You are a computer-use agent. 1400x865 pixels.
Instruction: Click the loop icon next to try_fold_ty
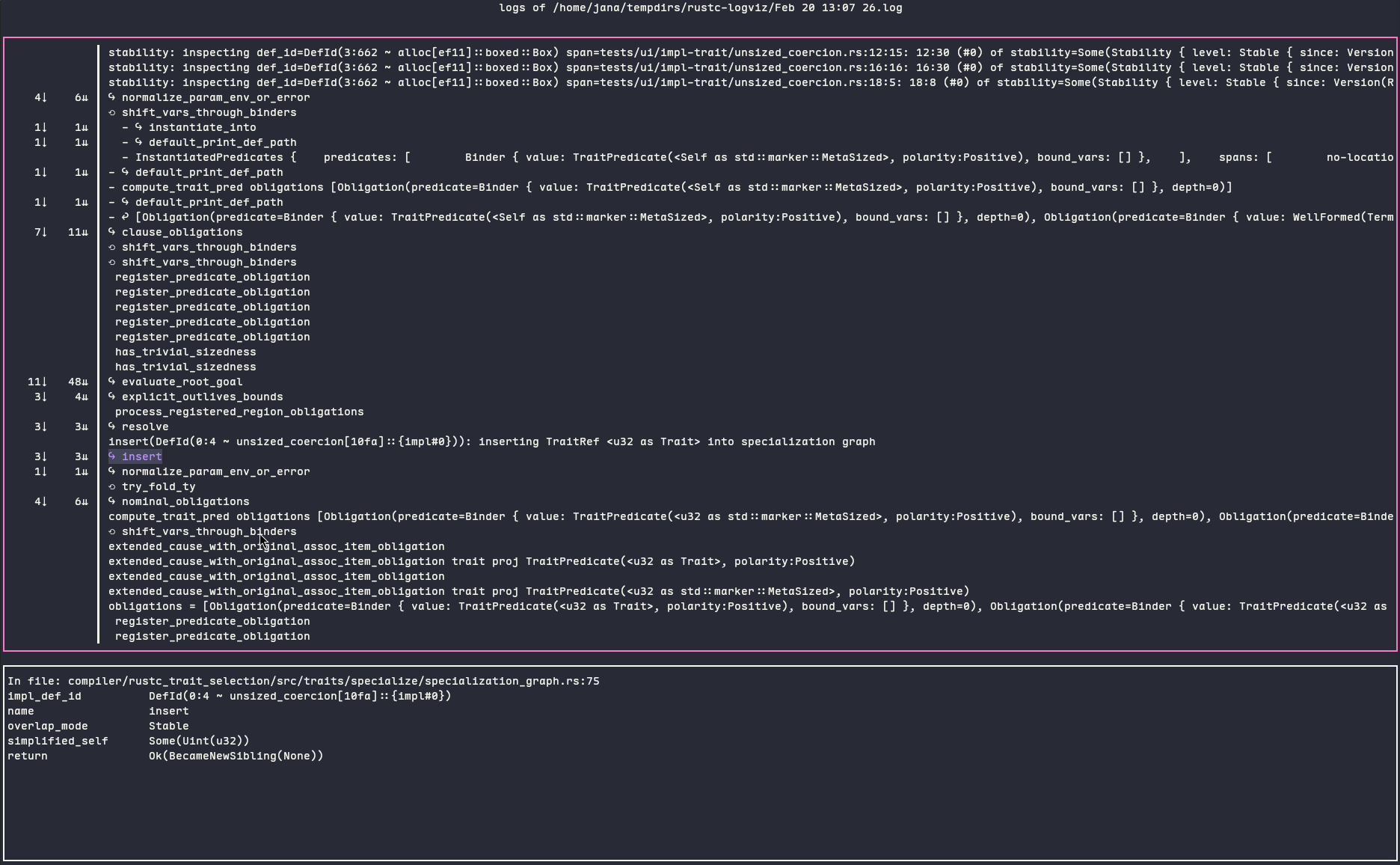112,486
